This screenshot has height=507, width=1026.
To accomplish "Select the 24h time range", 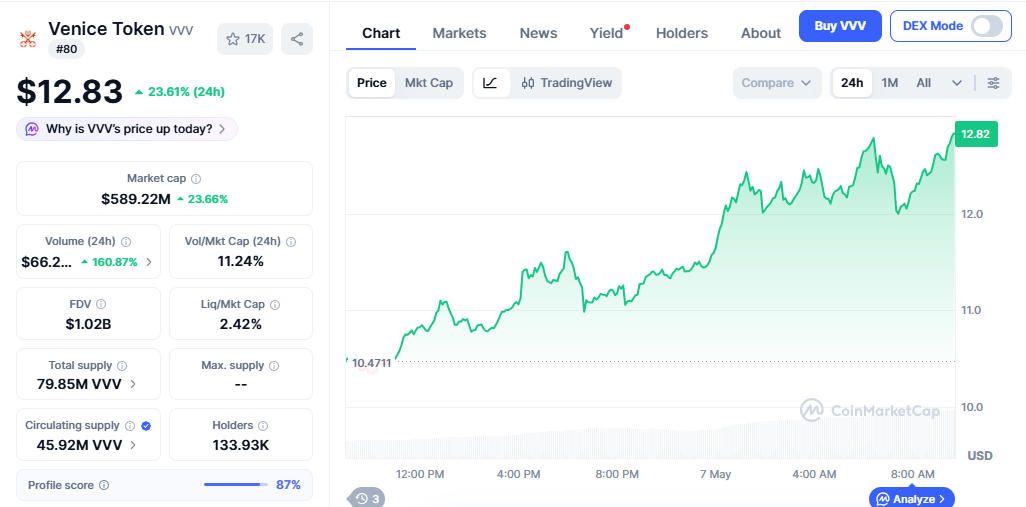I will point(852,83).
